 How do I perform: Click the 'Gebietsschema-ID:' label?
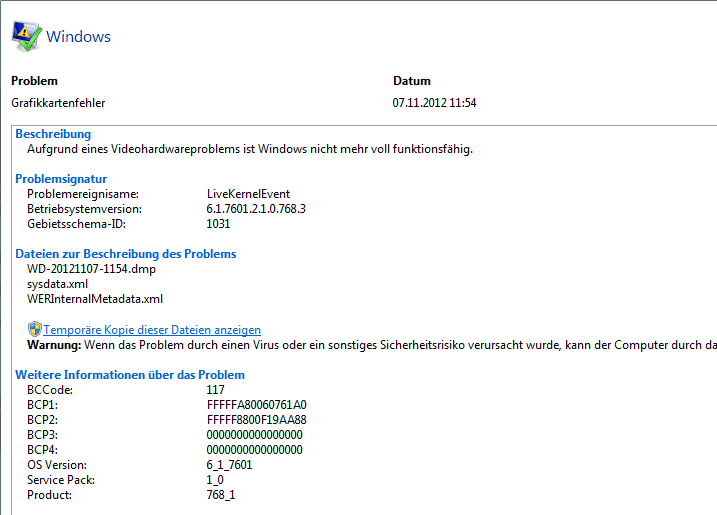pyautogui.click(x=76, y=224)
